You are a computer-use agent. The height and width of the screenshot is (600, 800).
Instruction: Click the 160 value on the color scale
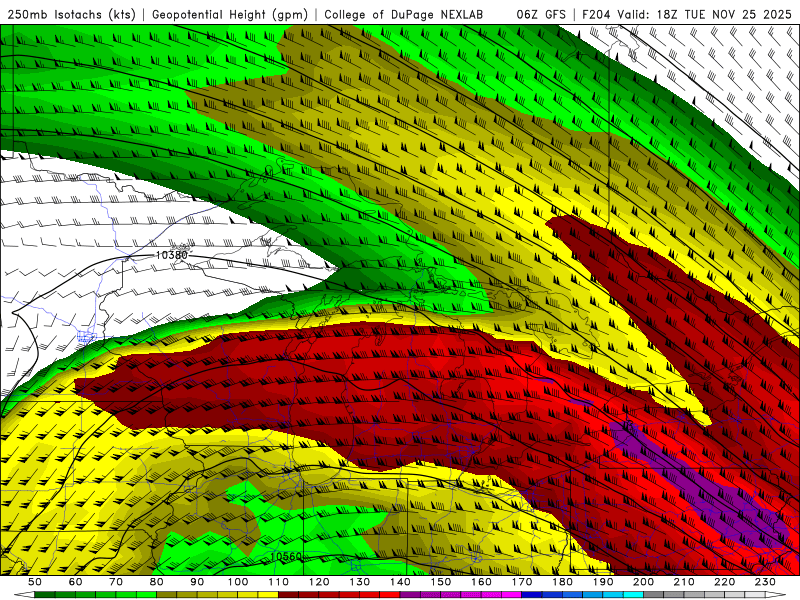481,582
